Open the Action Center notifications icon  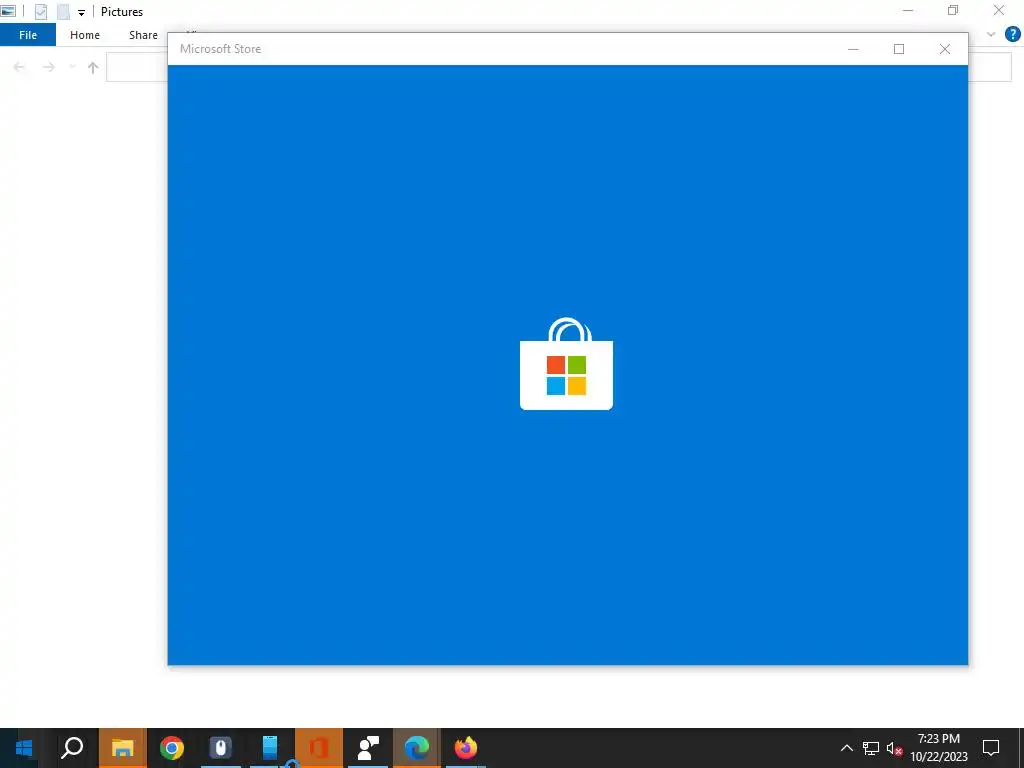991,748
